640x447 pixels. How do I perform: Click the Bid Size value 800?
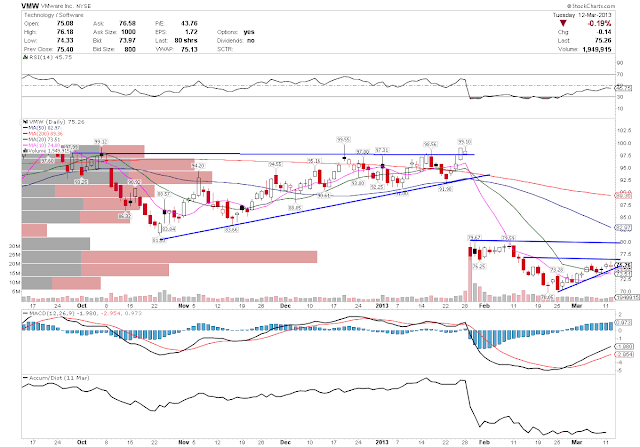(x=130, y=49)
